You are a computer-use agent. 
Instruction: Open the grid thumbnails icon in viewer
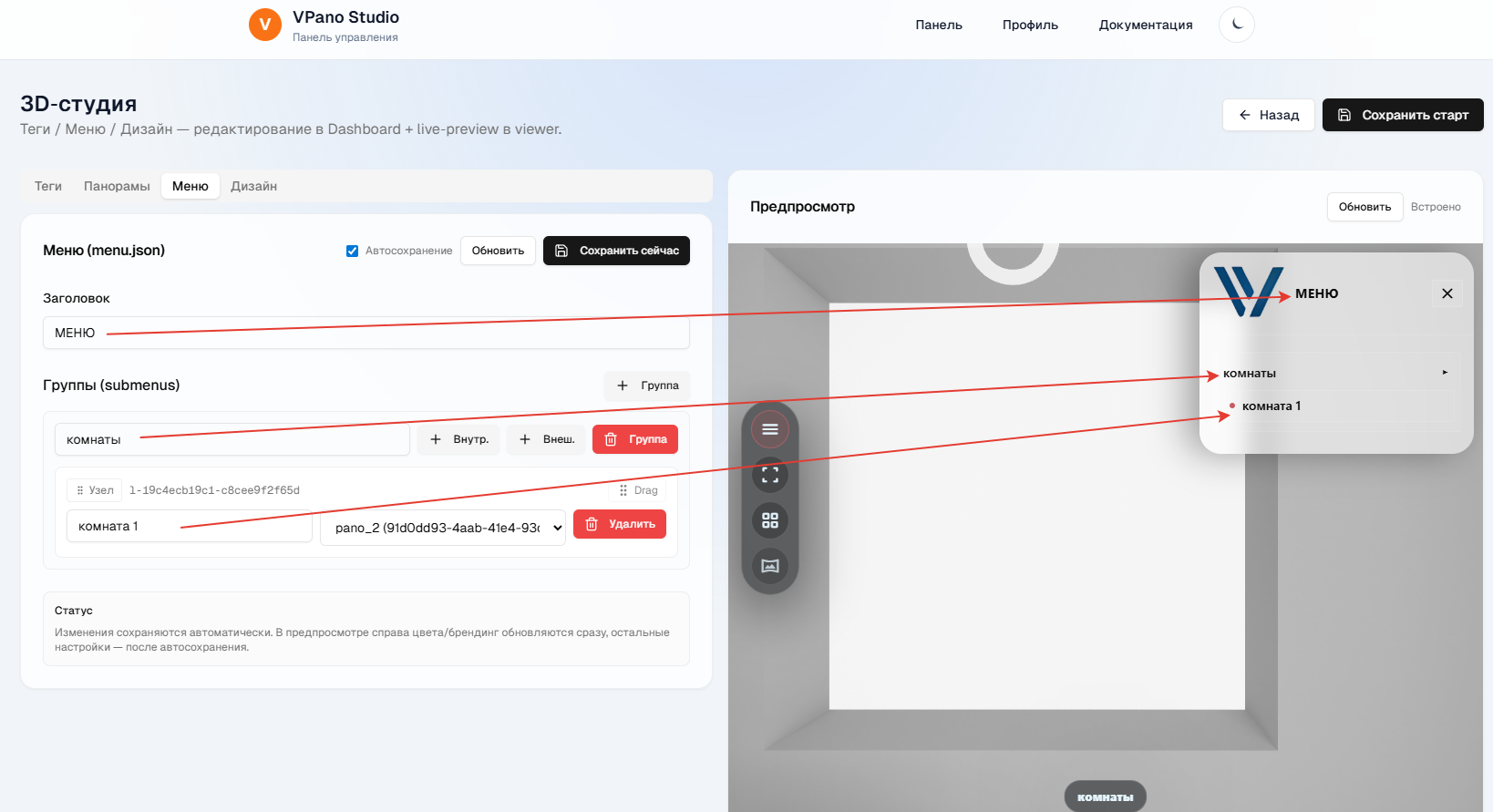[770, 520]
